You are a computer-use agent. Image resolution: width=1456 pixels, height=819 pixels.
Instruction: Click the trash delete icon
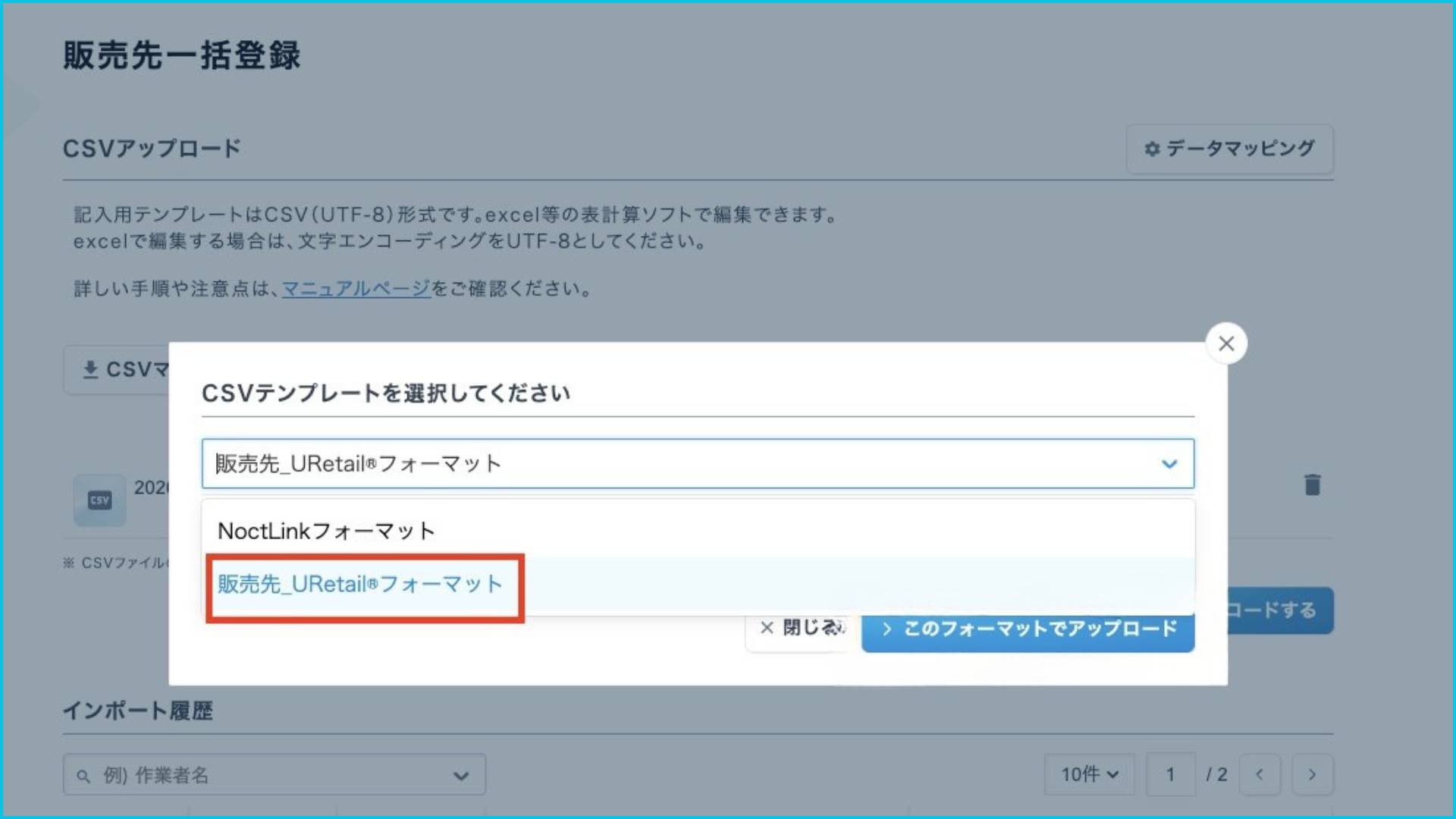1312,485
